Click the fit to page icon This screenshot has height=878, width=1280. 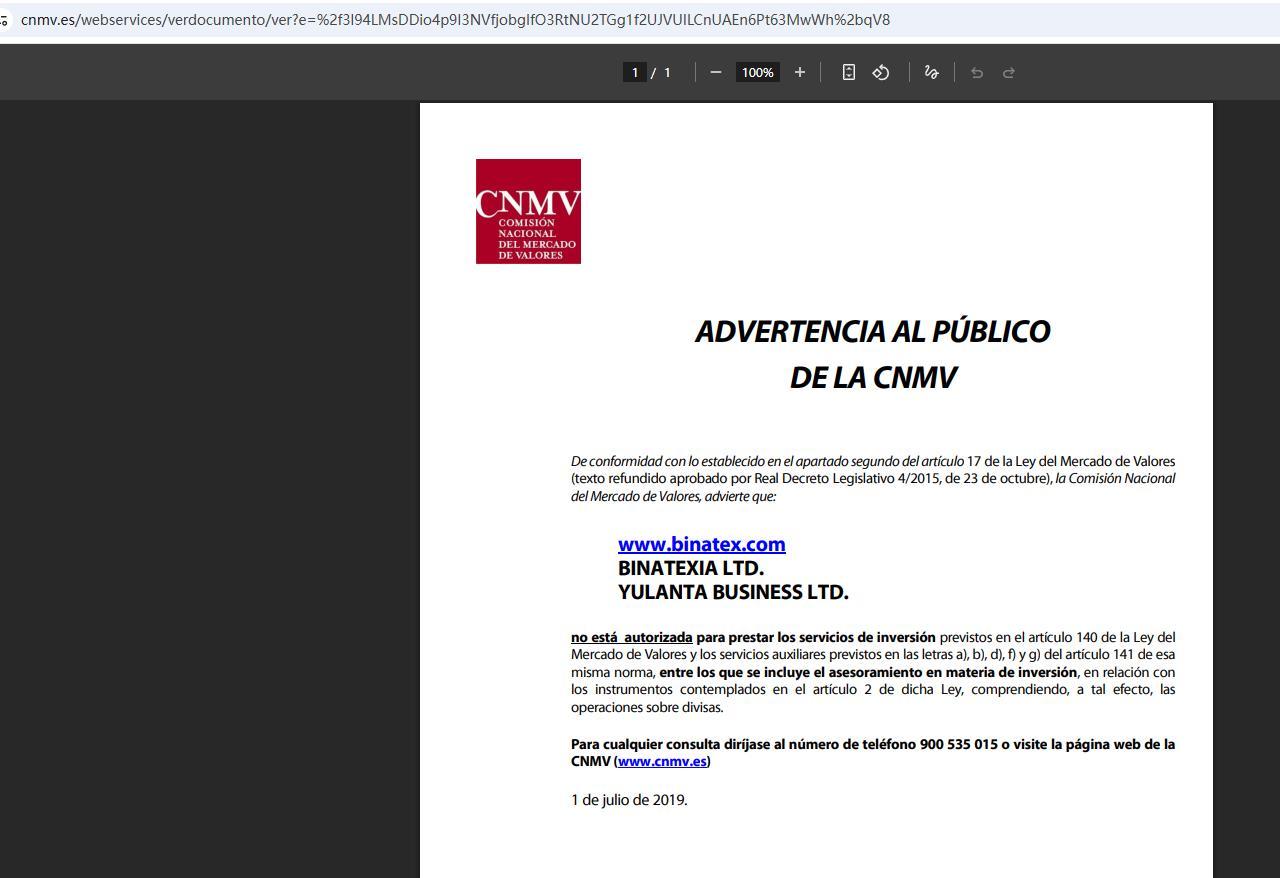(848, 72)
